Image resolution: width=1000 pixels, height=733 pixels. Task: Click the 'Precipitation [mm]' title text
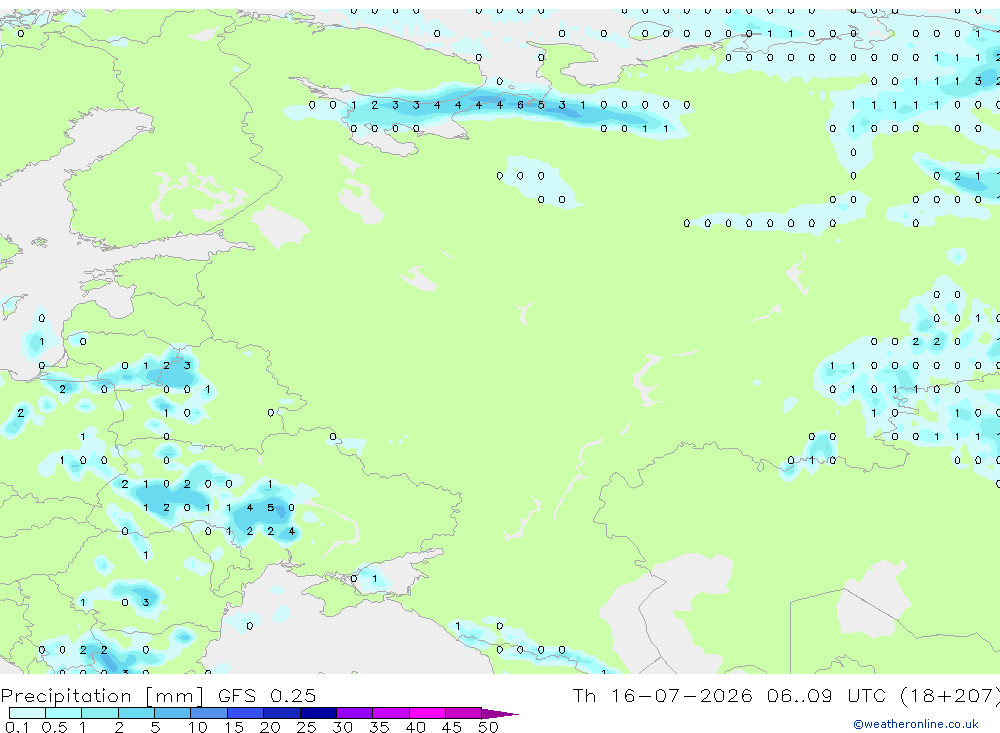(102, 695)
